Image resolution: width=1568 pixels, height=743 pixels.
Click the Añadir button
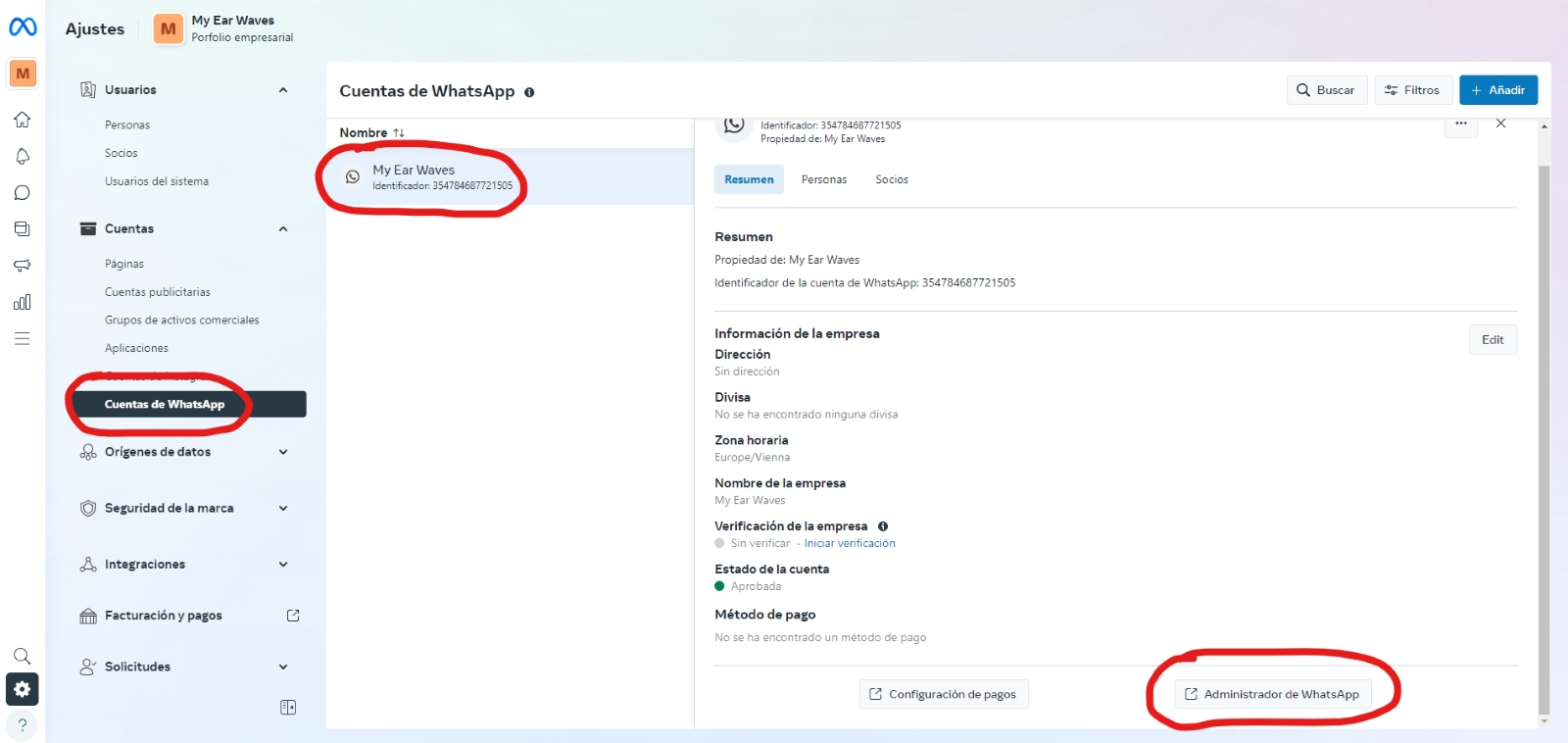click(1497, 90)
